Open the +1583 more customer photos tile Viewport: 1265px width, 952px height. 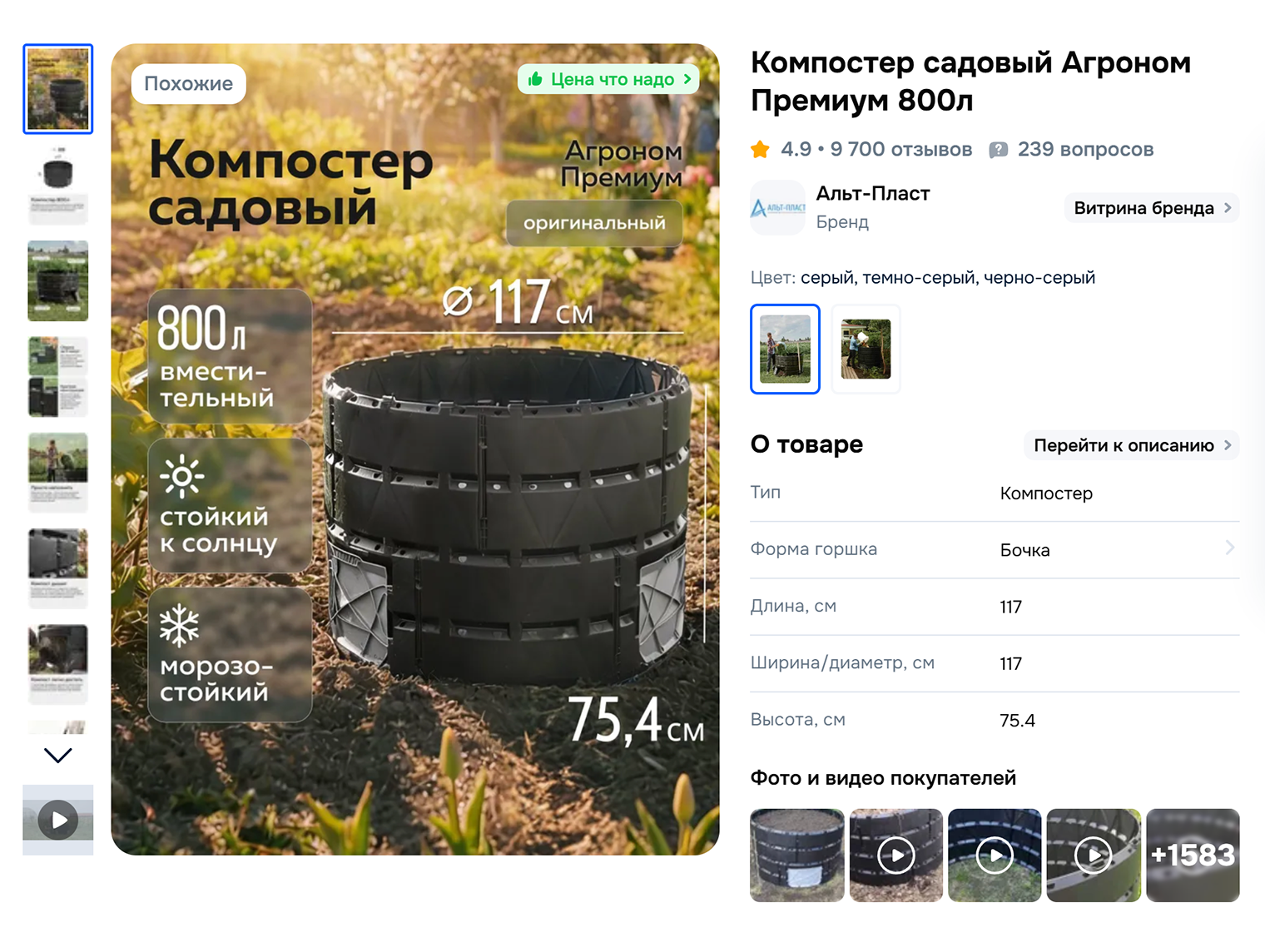(1193, 855)
